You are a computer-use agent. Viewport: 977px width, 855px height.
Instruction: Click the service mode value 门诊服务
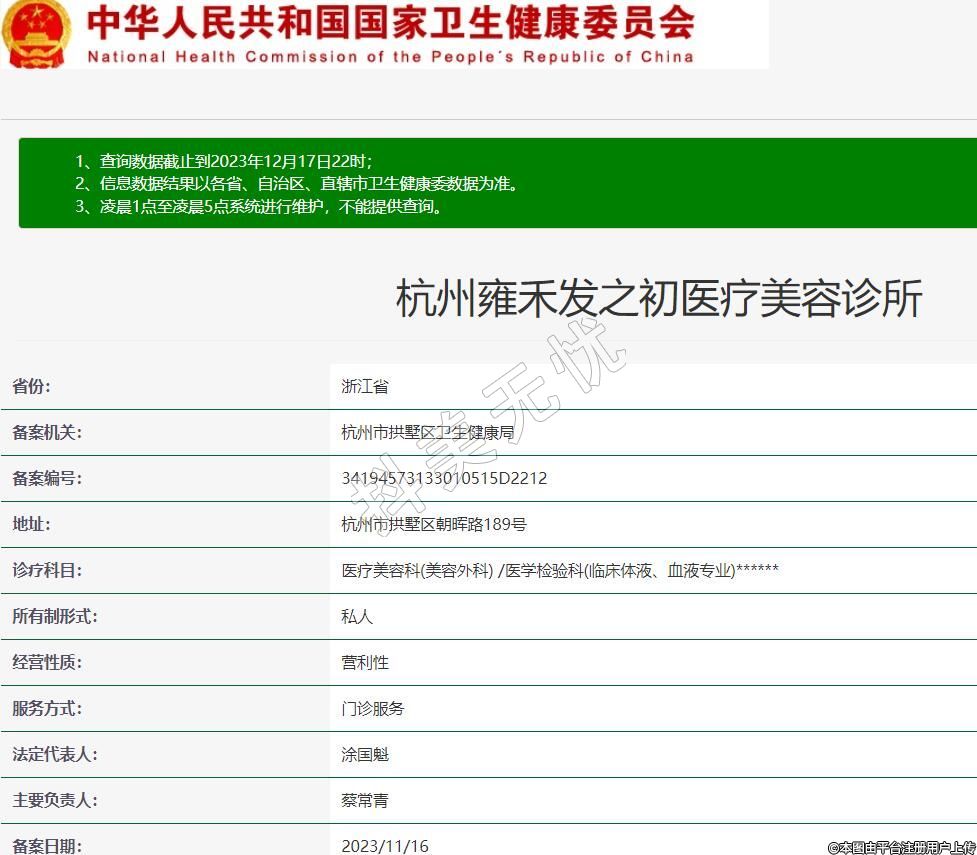(372, 708)
